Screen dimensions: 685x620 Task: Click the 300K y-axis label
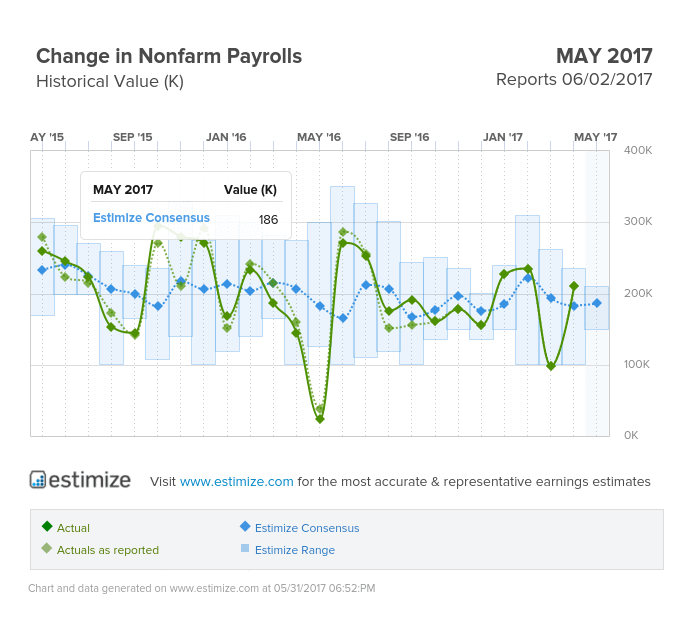638,221
